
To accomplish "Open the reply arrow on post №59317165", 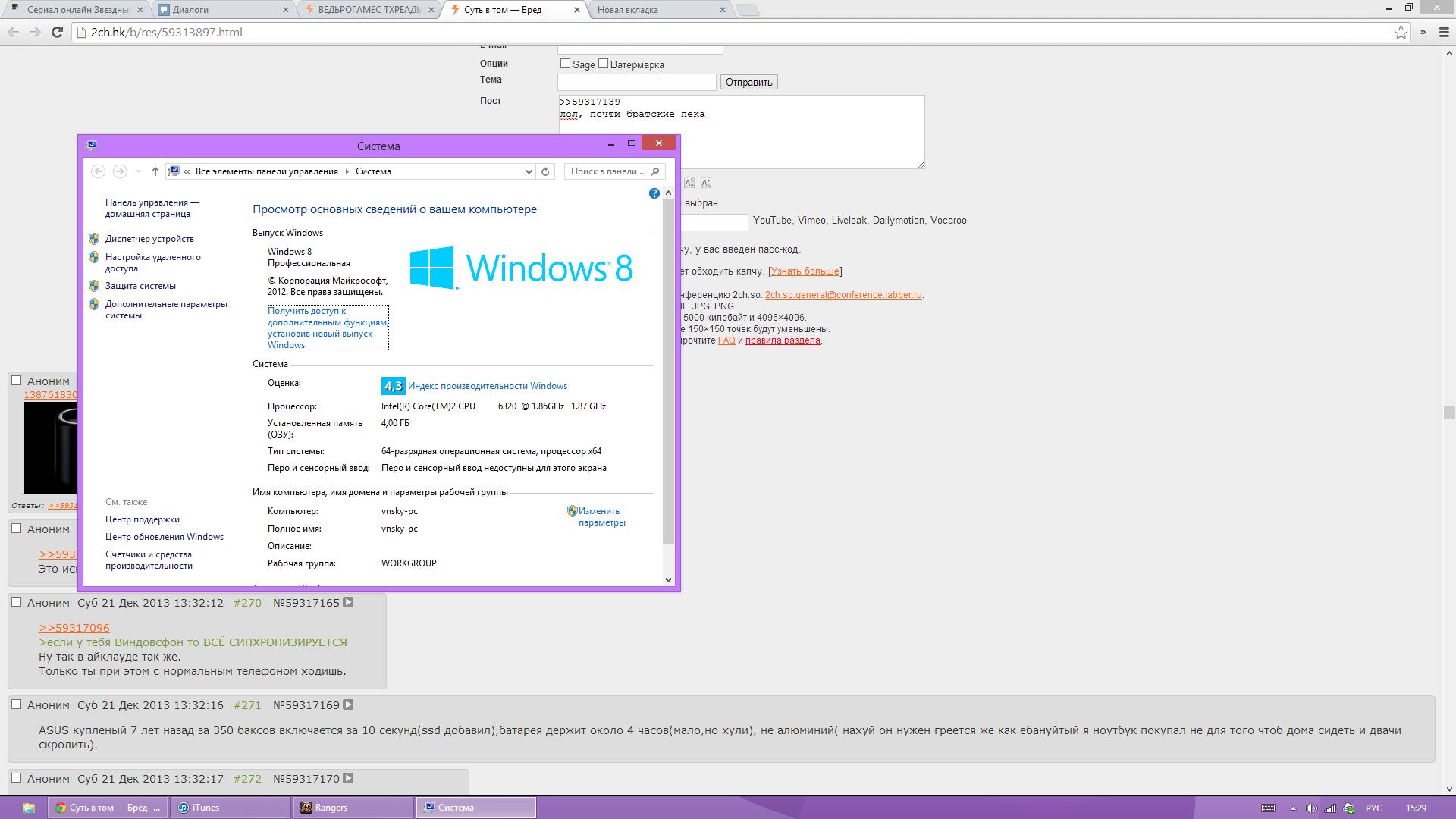I will click(348, 603).
